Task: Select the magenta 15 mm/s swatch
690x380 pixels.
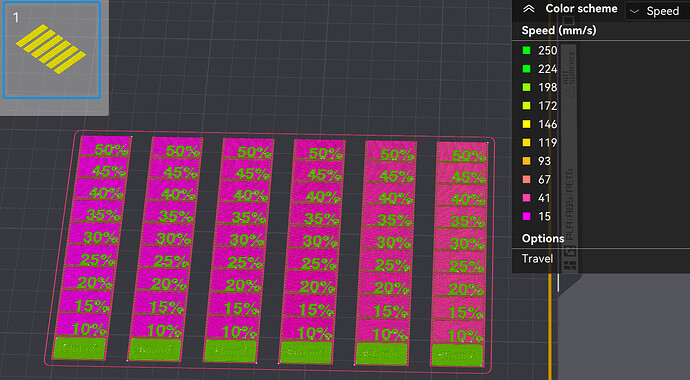Action: pyautogui.click(x=526, y=217)
